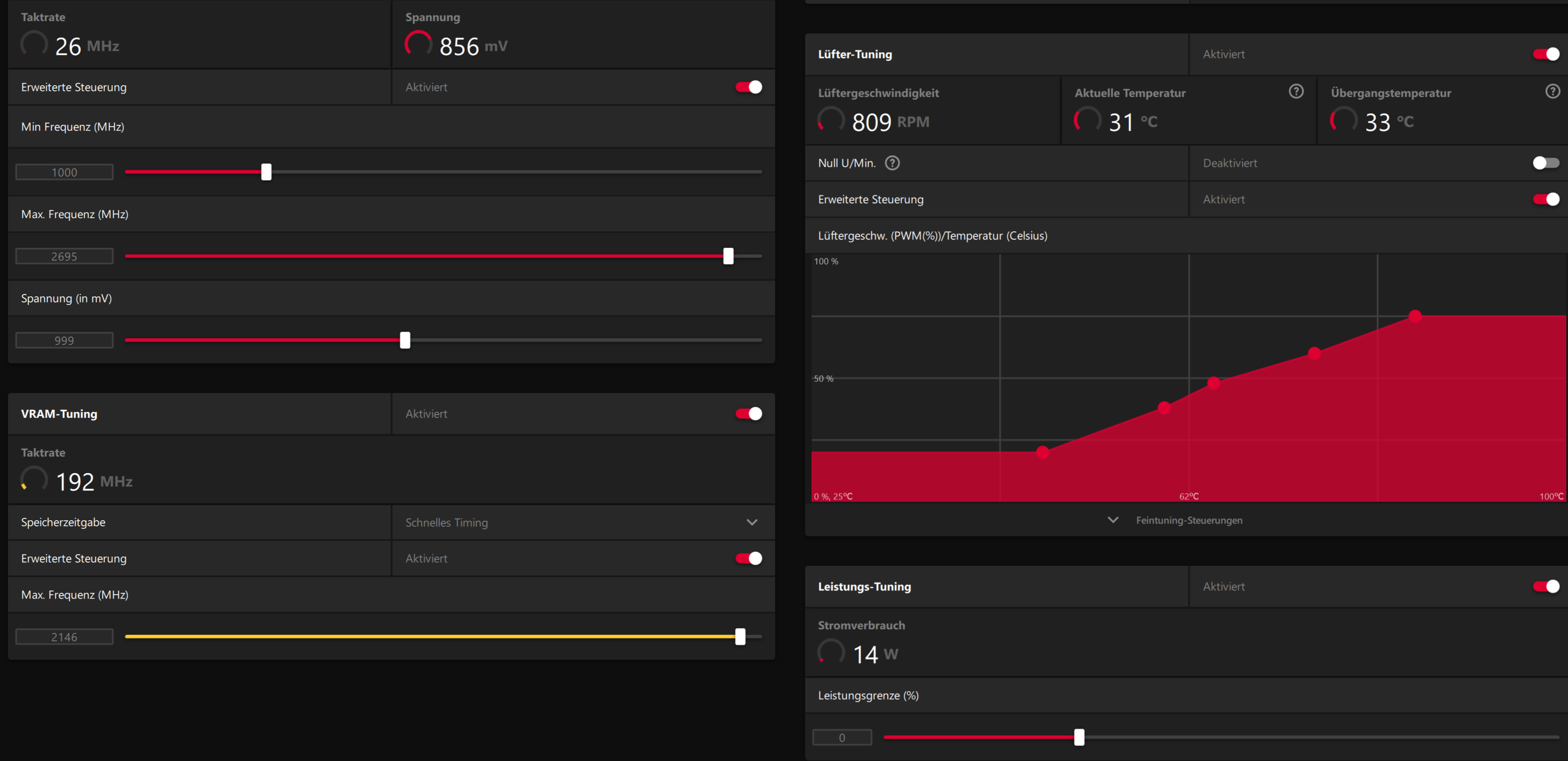Select highest fan curve point on graph
The height and width of the screenshot is (761, 1568).
pos(1415,316)
